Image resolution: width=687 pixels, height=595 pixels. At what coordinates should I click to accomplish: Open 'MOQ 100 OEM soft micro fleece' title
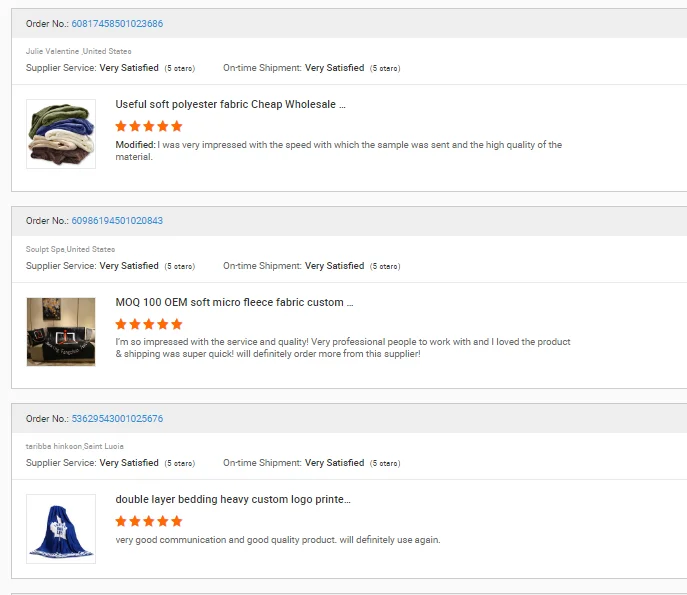234,302
